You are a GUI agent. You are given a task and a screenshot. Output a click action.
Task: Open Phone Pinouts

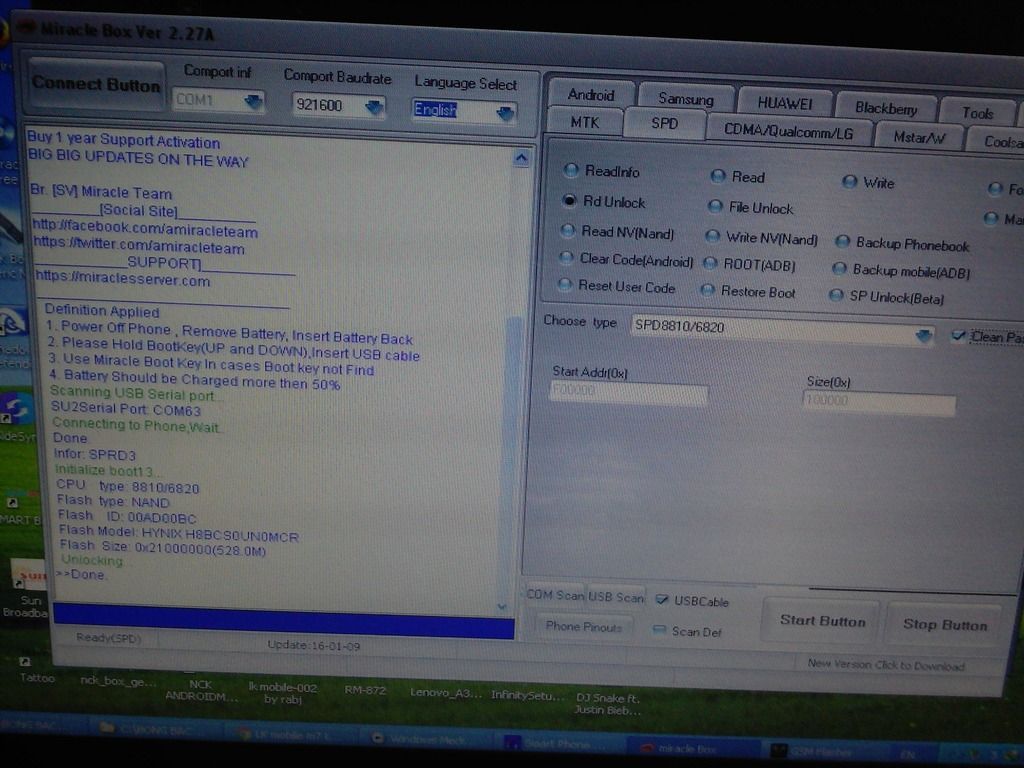click(x=583, y=626)
